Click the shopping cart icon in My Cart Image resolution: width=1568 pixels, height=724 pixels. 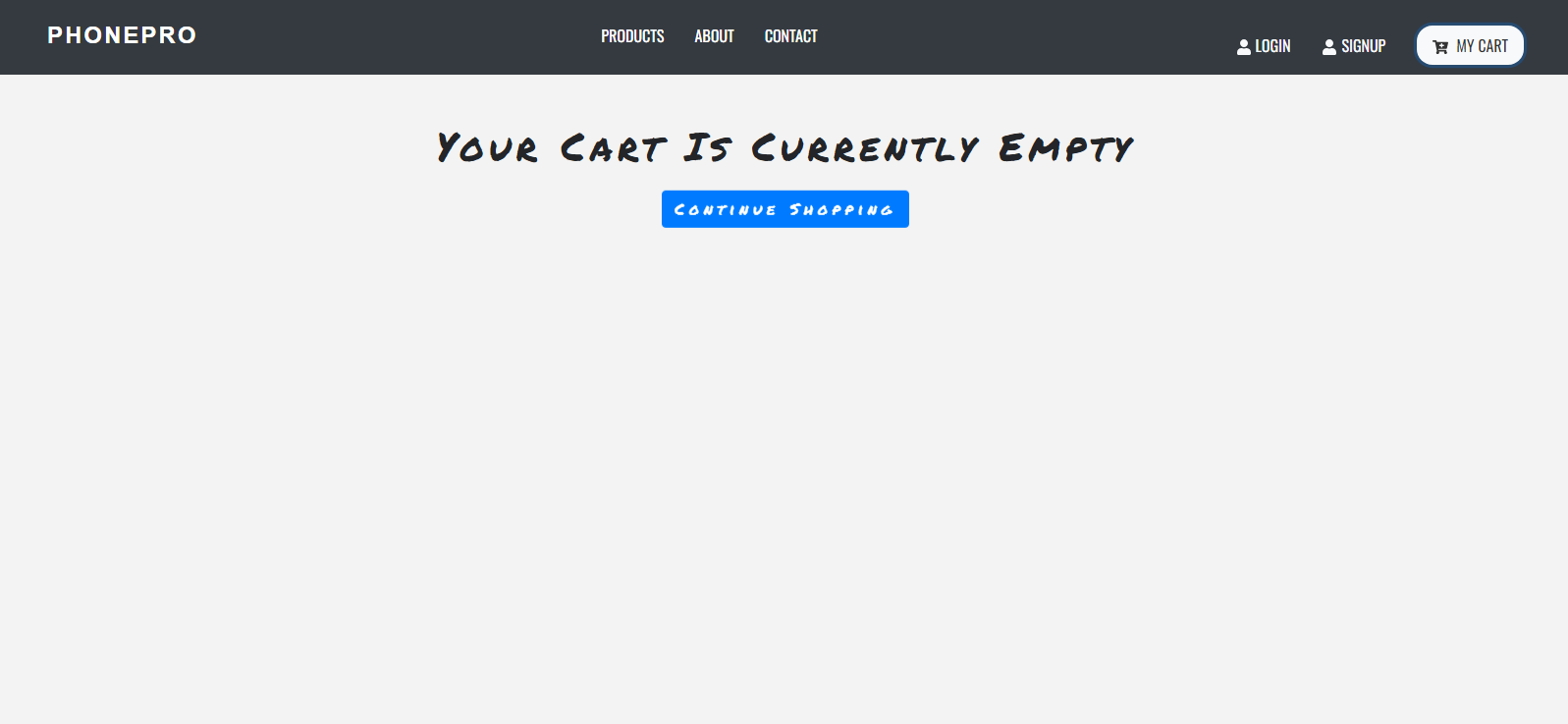1440,46
